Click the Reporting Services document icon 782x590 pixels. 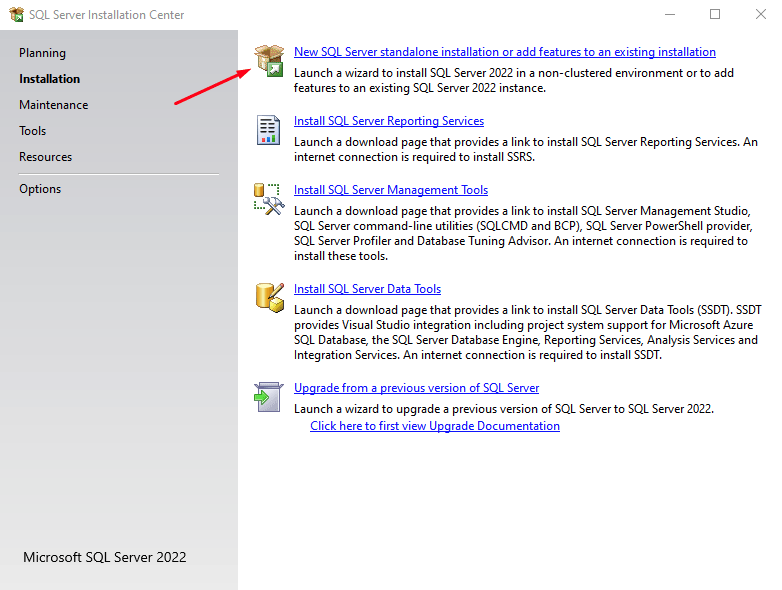(x=268, y=130)
